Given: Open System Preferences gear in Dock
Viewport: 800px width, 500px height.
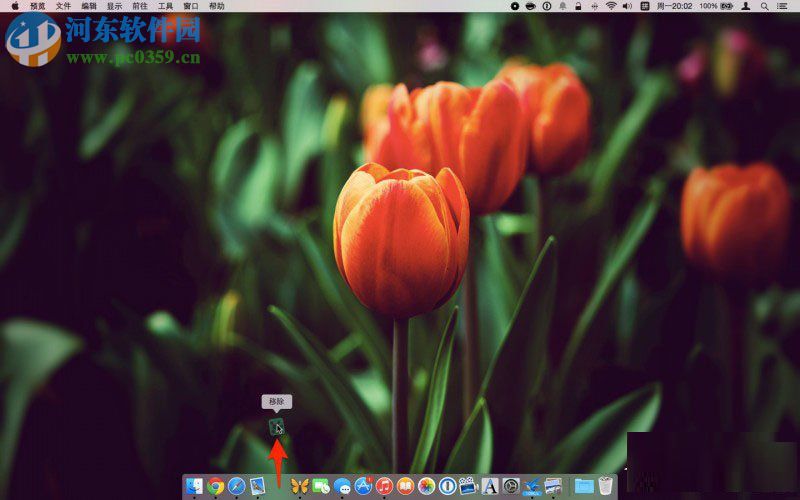Looking at the screenshot, I should tap(511, 486).
